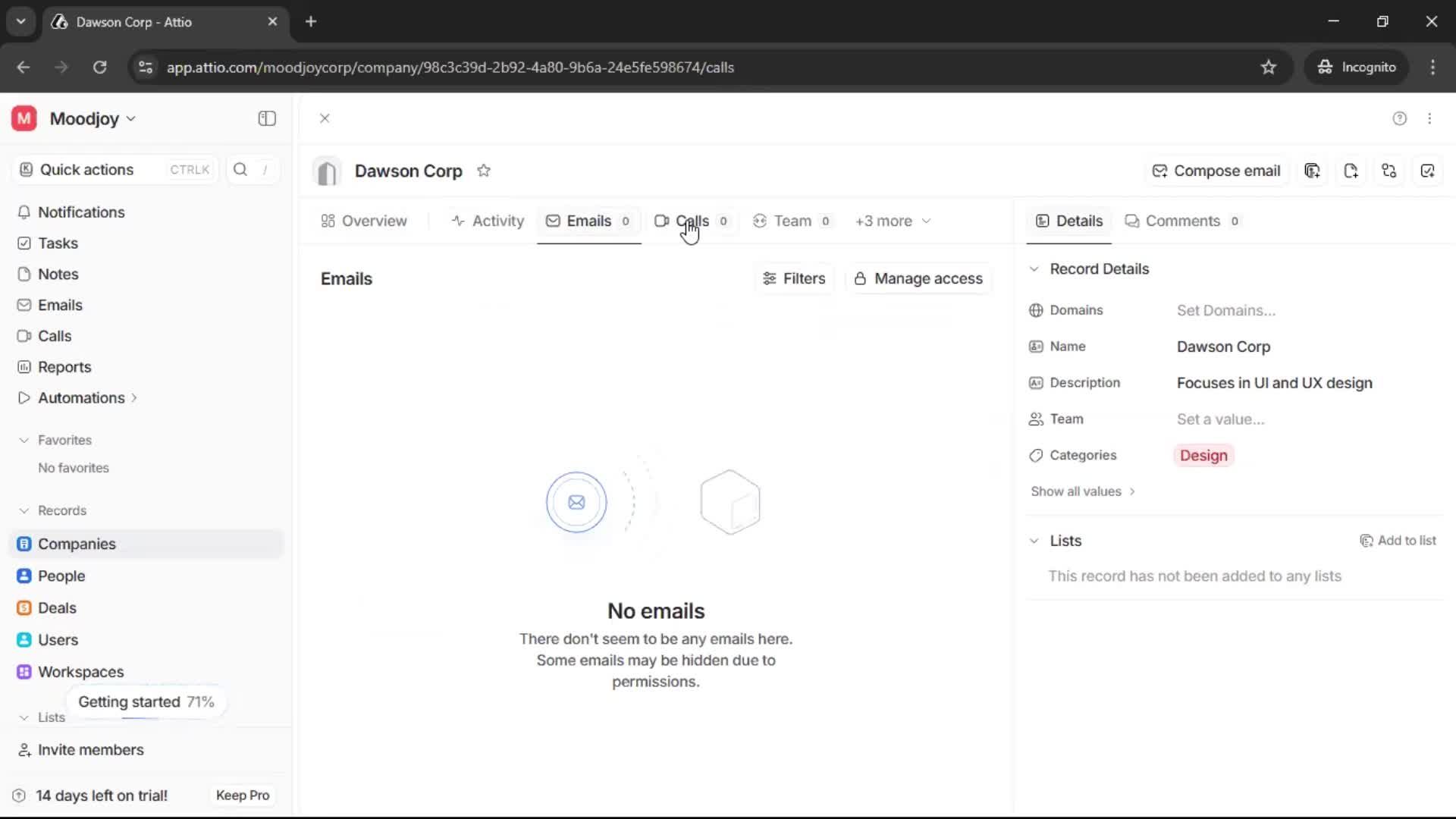
Task: Open the overflow three-dot menu
Action: point(1430,118)
